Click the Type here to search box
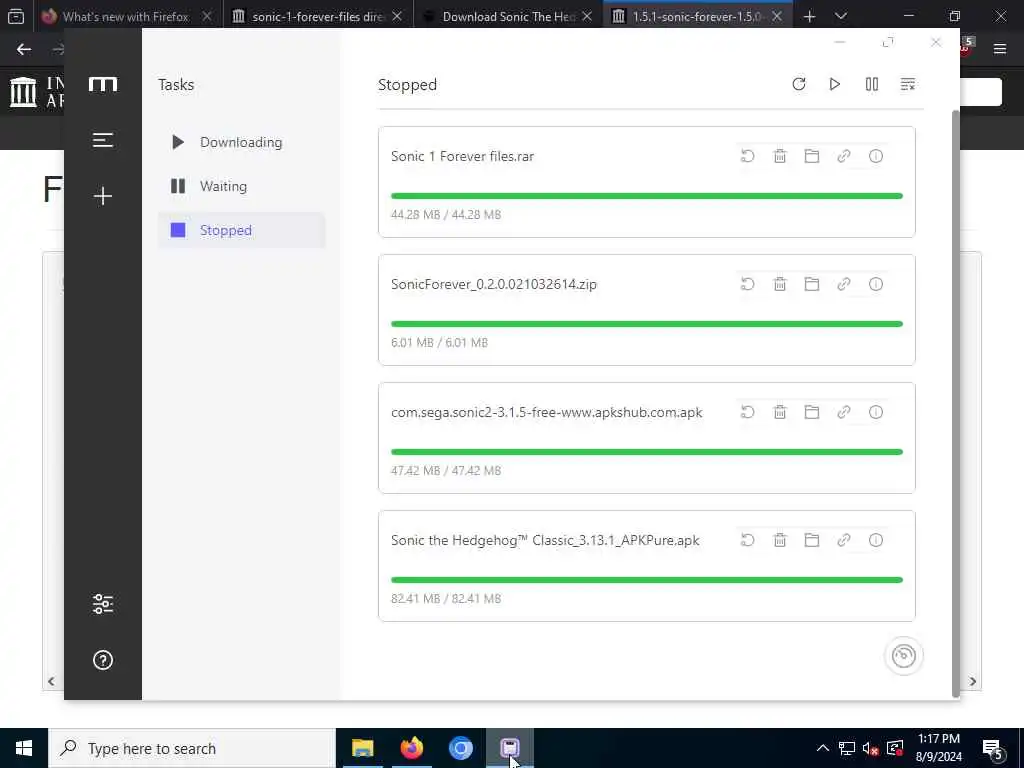The width and height of the screenshot is (1024, 768). (192, 748)
